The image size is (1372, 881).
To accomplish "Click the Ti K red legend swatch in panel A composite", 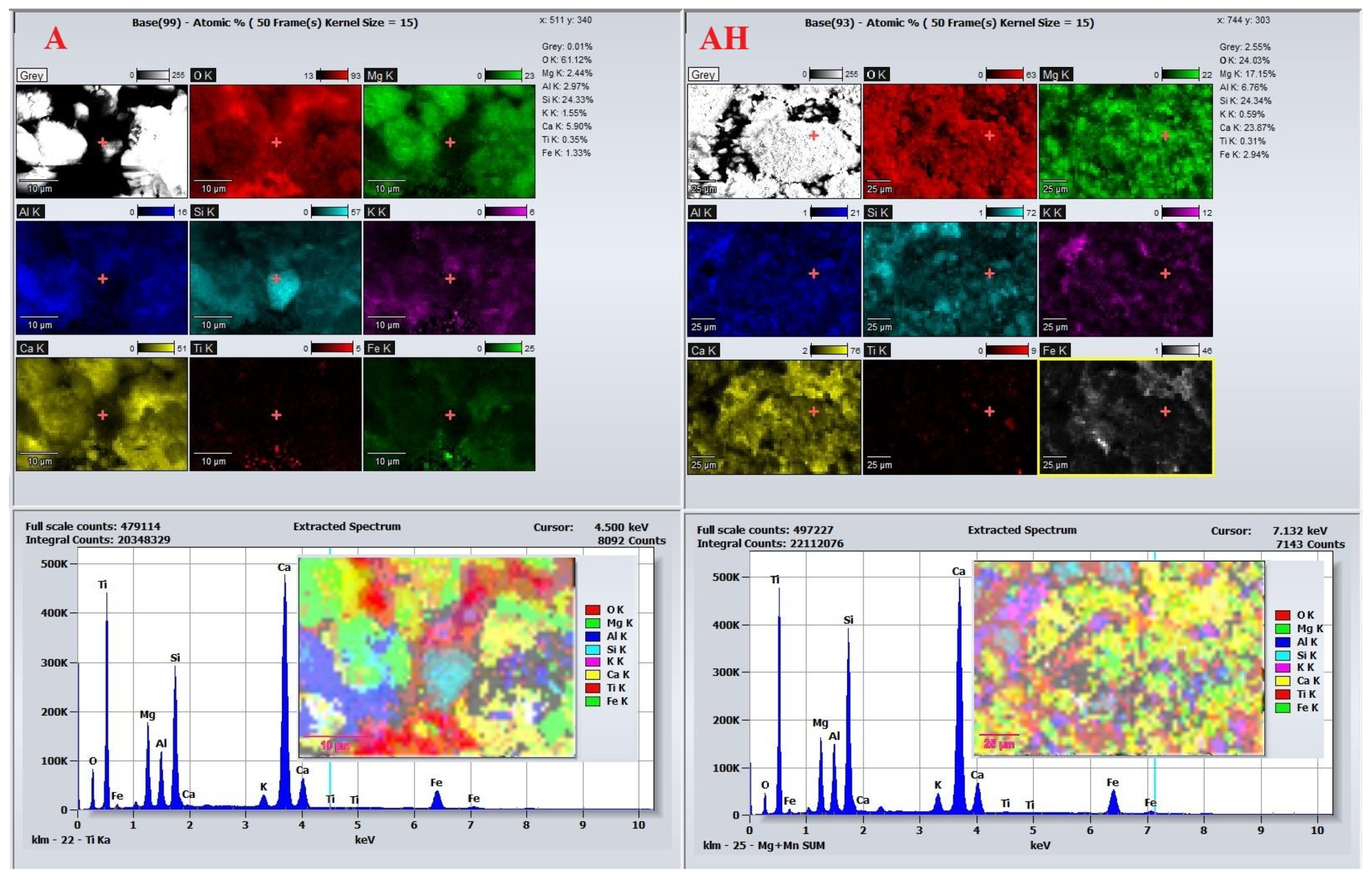I will tap(592, 688).
